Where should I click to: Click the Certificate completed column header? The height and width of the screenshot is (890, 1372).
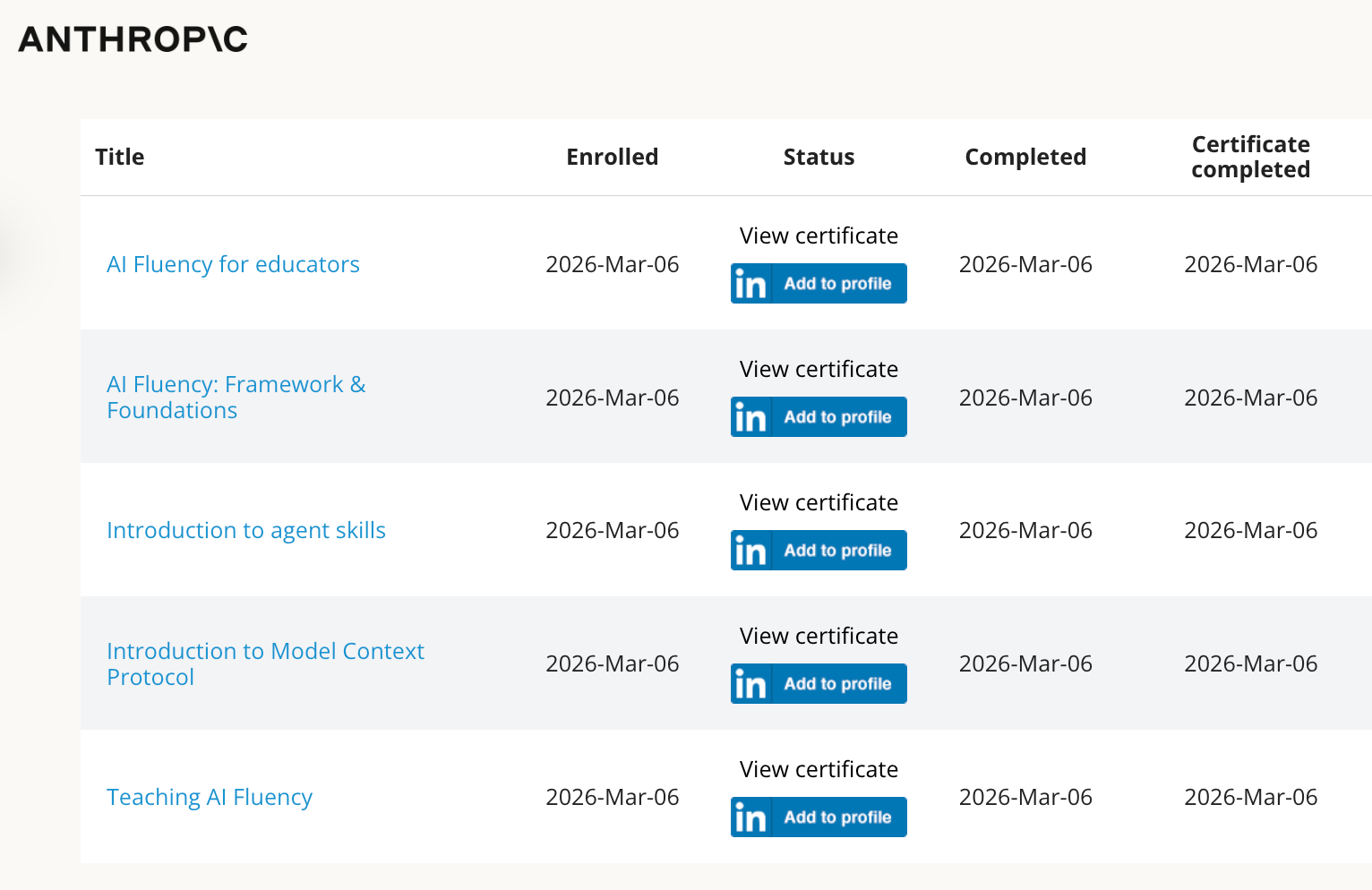[1251, 157]
